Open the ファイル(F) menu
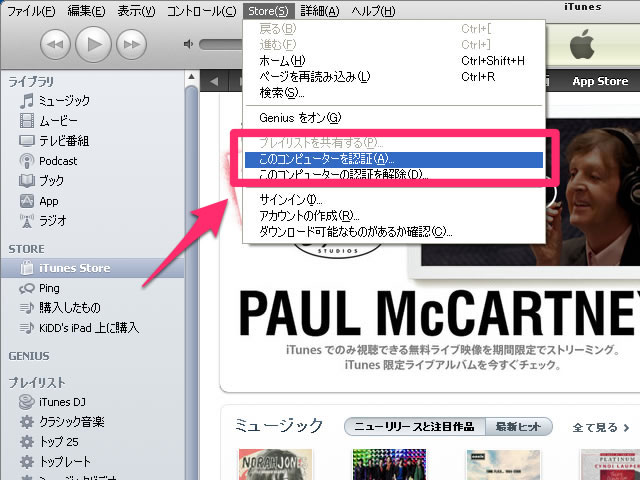The width and height of the screenshot is (640, 480). (x=31, y=11)
